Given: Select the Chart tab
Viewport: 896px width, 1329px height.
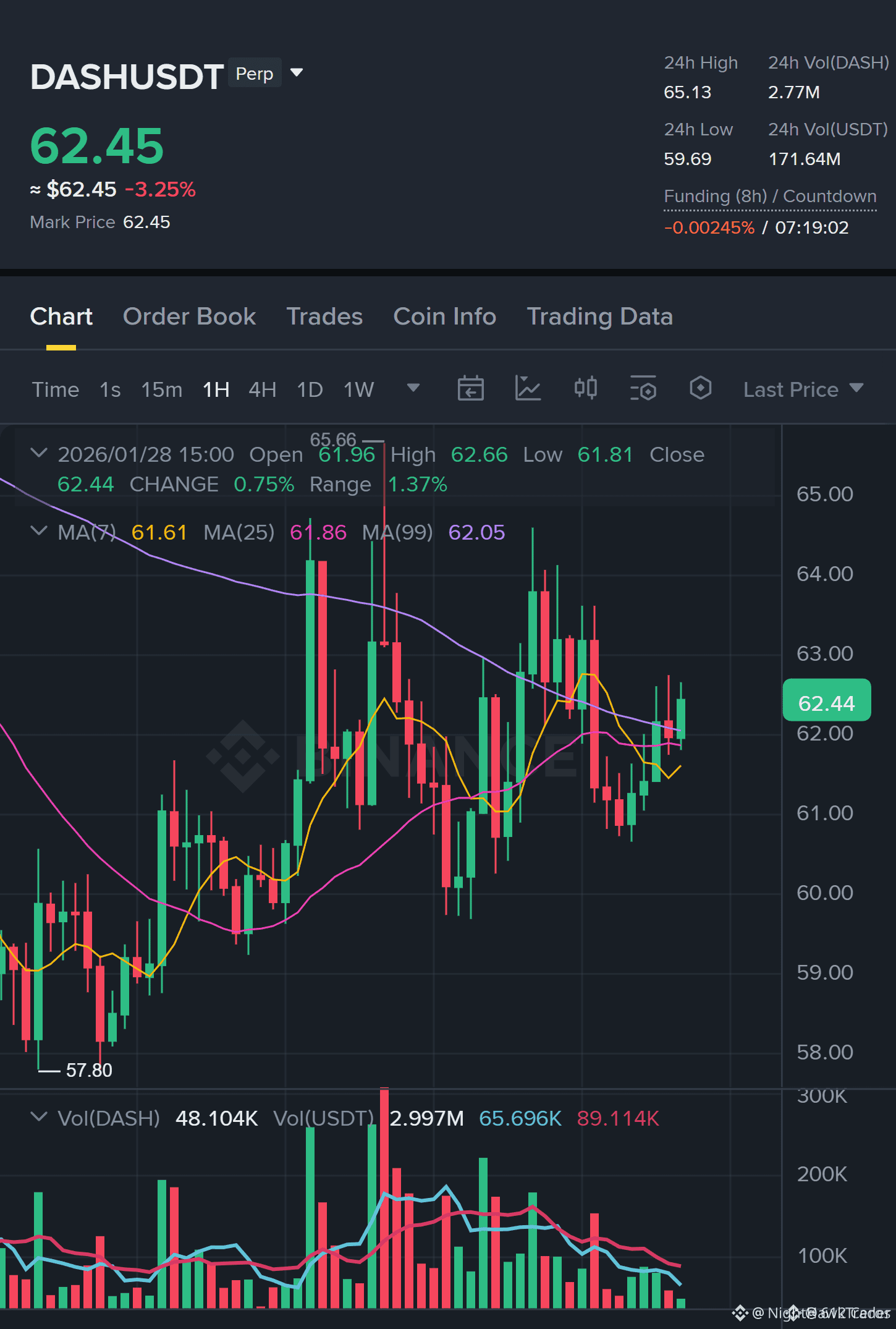Looking at the screenshot, I should coord(61,316).
